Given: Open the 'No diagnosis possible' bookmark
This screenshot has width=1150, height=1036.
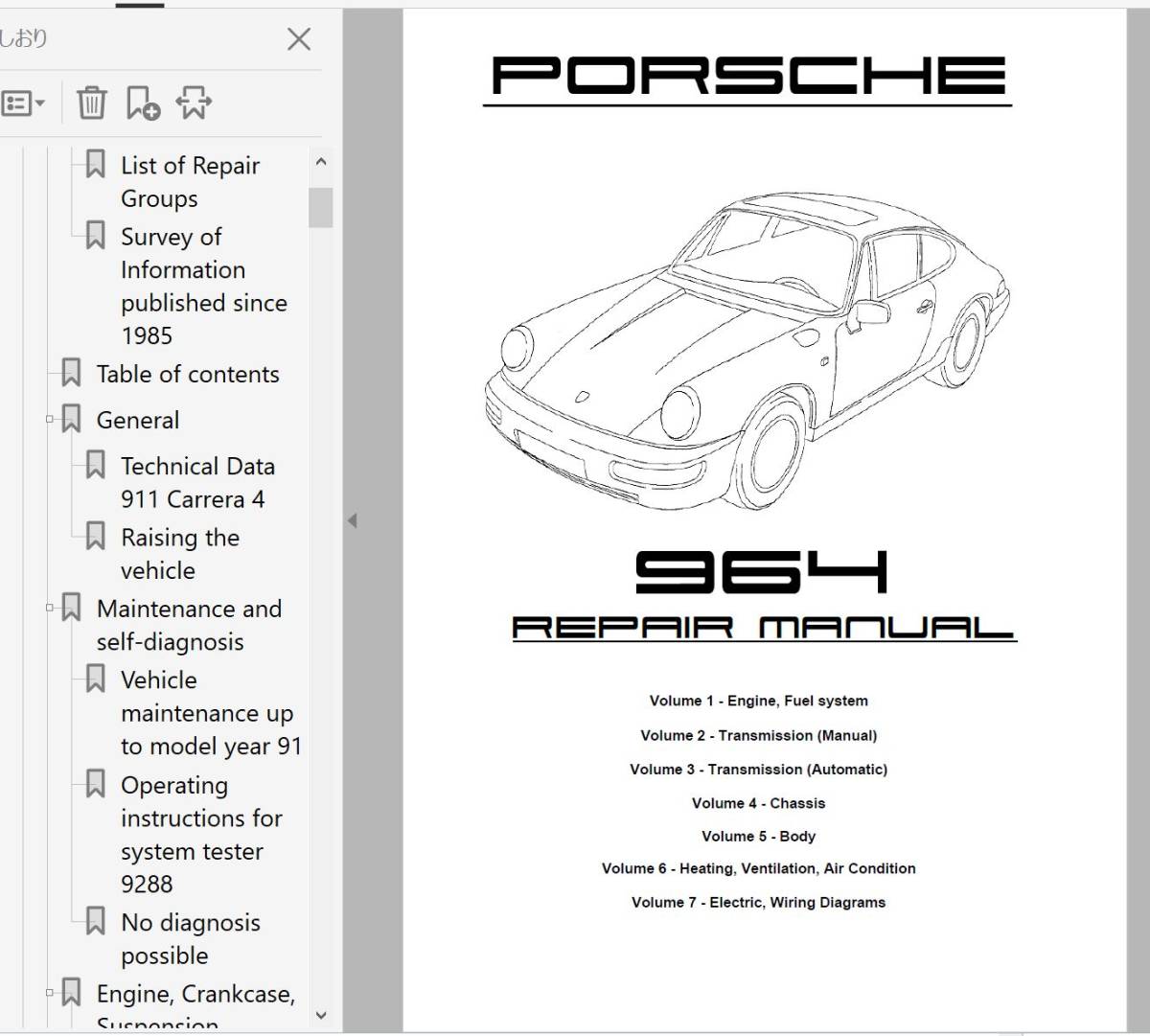Looking at the screenshot, I should [191, 939].
